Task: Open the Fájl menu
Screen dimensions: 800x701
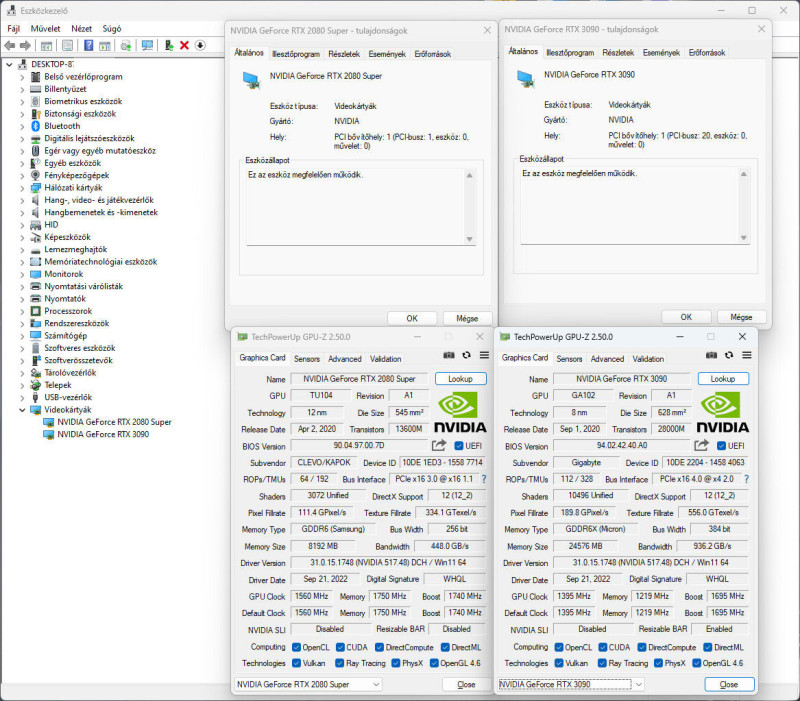Action: [x=14, y=29]
